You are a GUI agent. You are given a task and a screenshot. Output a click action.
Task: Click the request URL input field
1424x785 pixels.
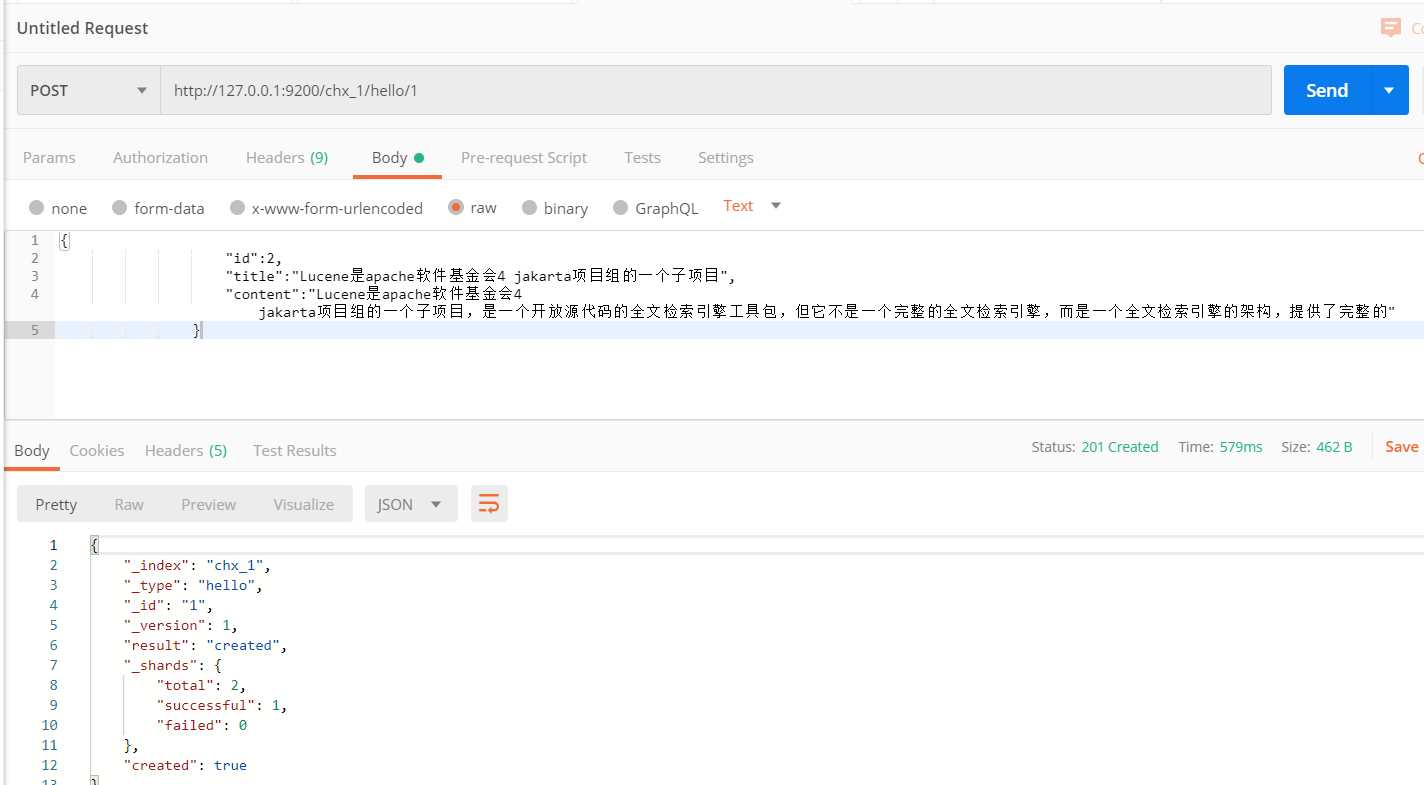click(716, 90)
